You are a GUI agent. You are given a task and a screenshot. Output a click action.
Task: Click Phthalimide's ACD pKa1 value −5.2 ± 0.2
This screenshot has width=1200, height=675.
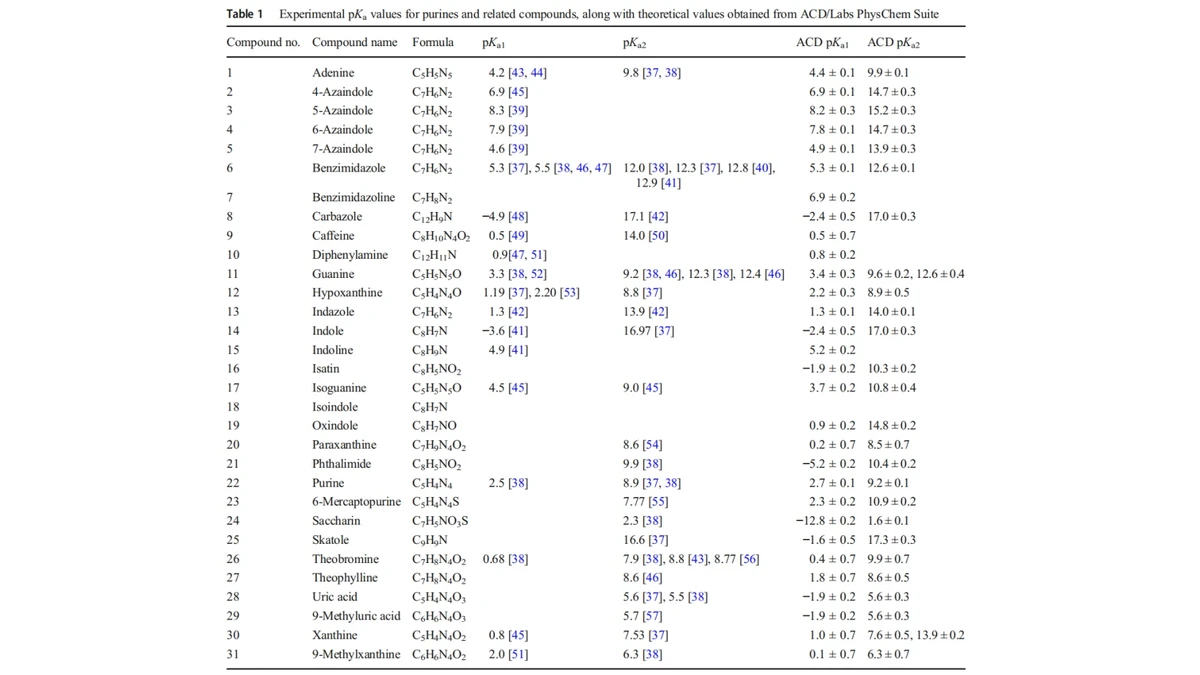pos(828,464)
